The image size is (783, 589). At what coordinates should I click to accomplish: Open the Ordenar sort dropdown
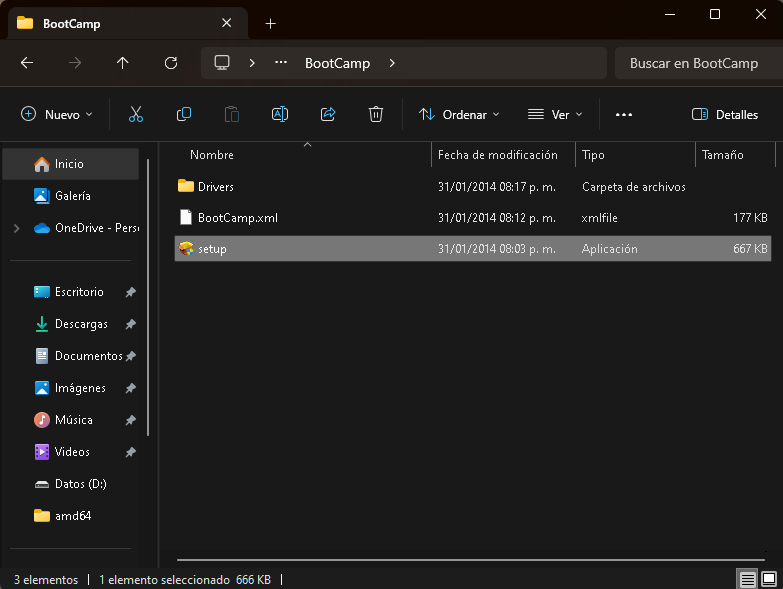coord(459,114)
